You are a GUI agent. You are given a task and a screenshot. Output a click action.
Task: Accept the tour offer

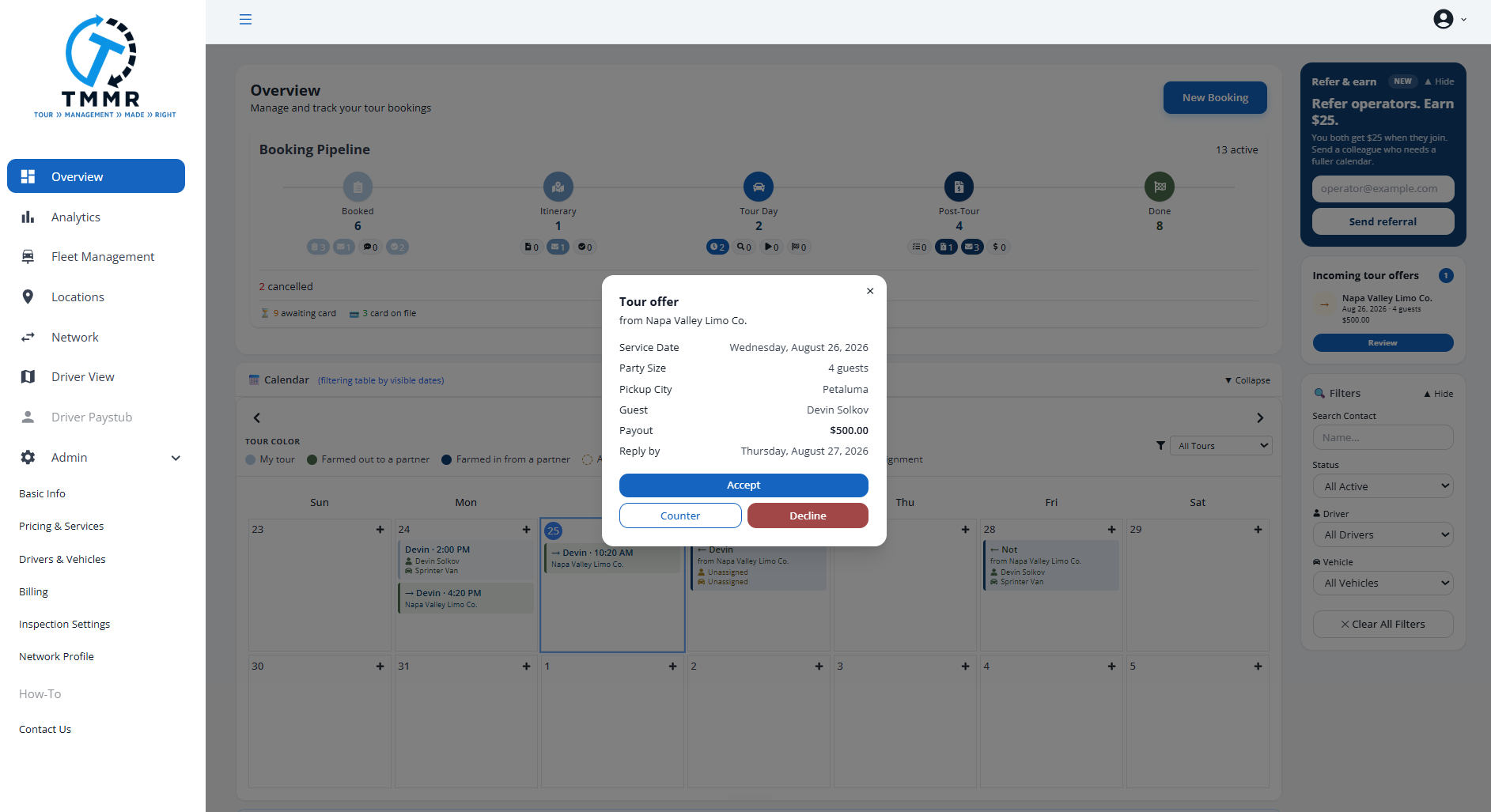click(x=744, y=485)
